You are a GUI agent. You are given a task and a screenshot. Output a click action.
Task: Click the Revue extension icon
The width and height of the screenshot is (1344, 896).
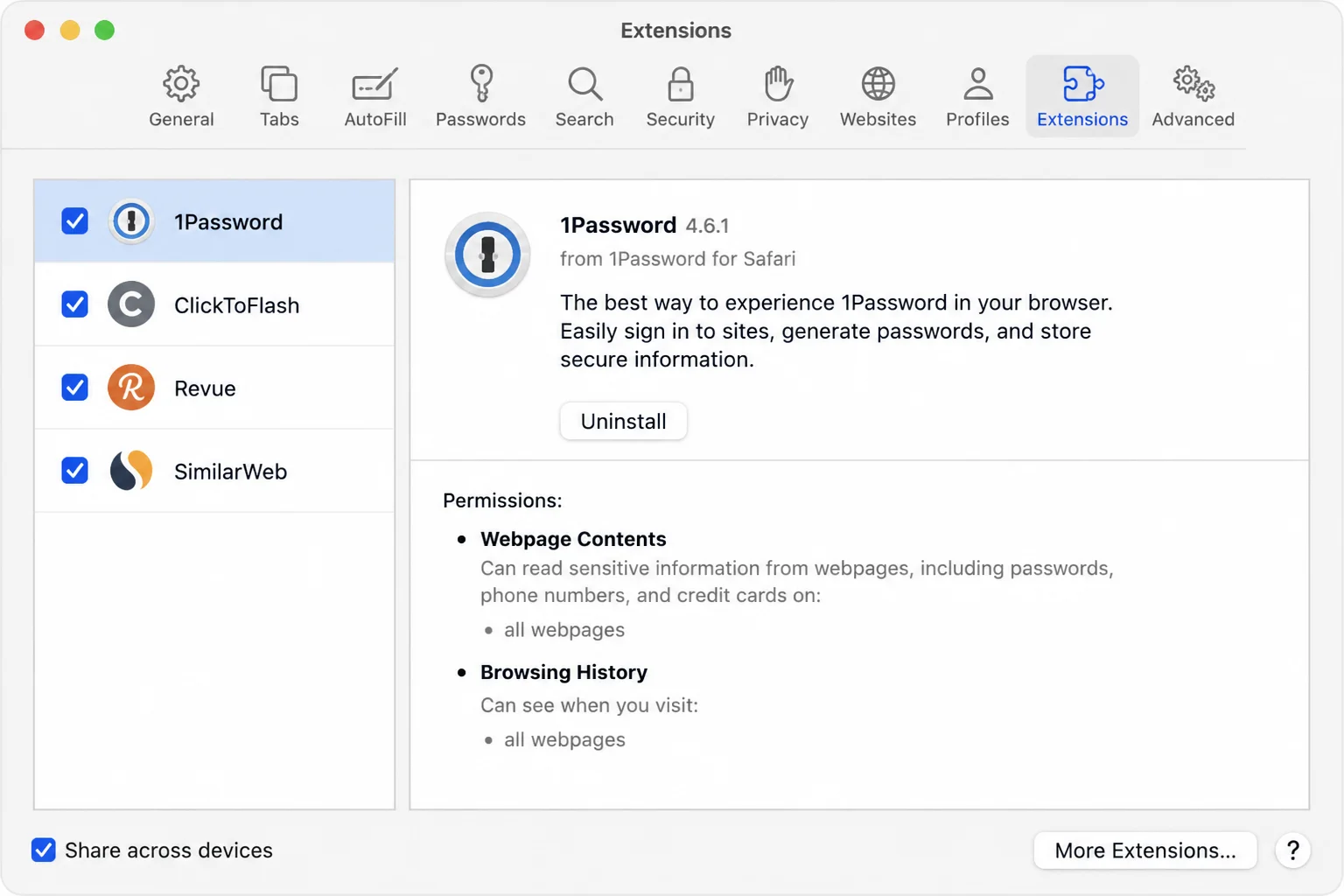(131, 388)
